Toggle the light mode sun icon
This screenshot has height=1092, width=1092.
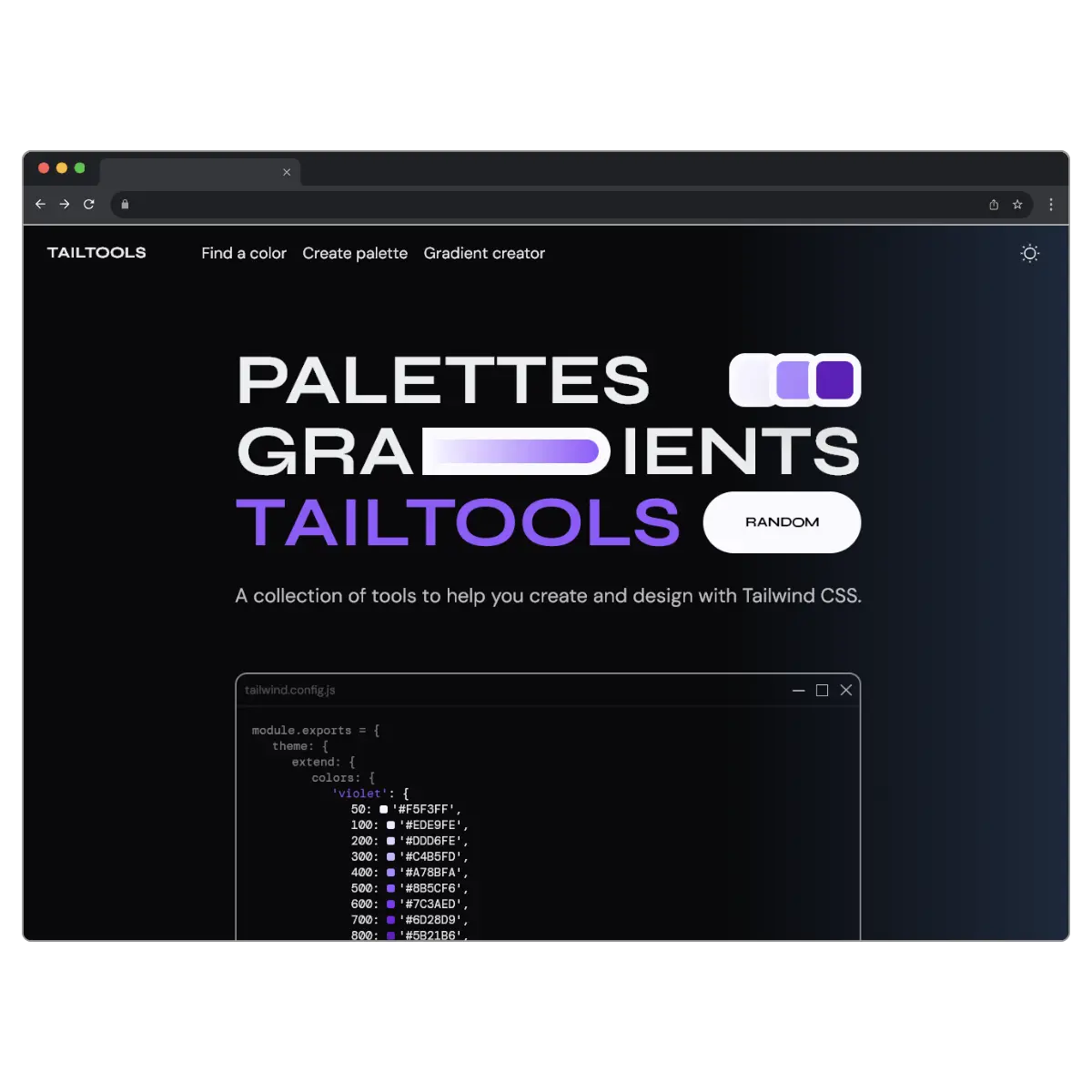[x=1030, y=253]
